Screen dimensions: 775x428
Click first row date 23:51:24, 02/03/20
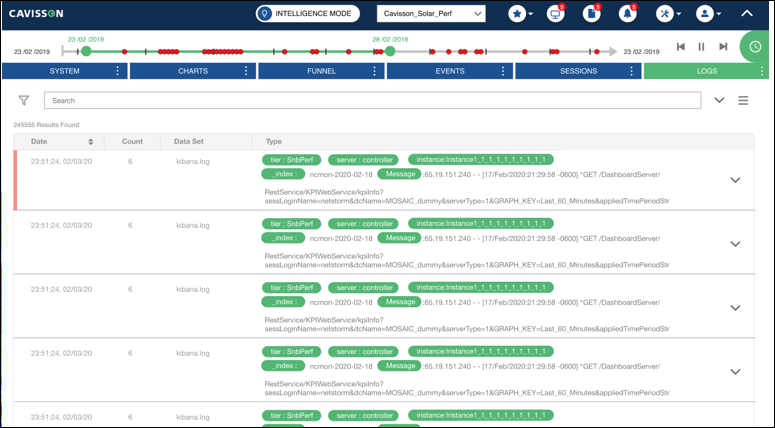[61, 162]
